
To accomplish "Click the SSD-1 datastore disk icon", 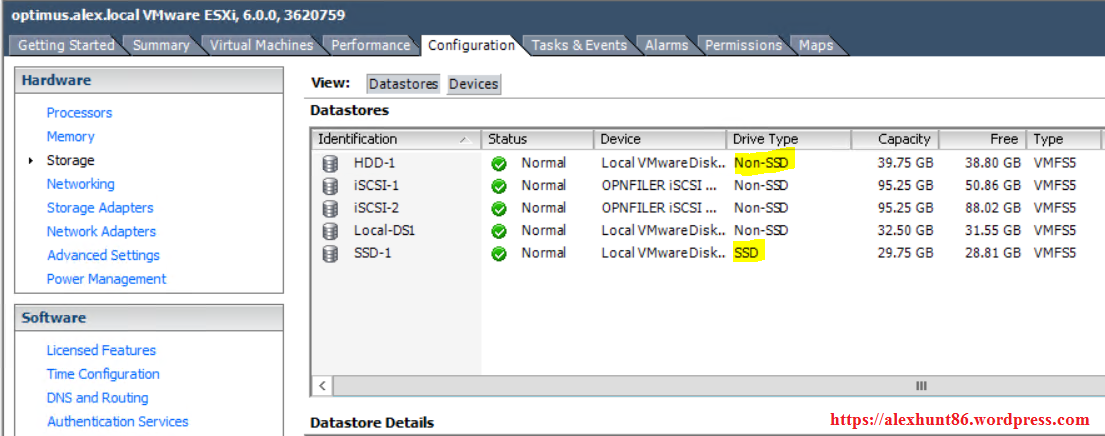I will [x=330, y=254].
